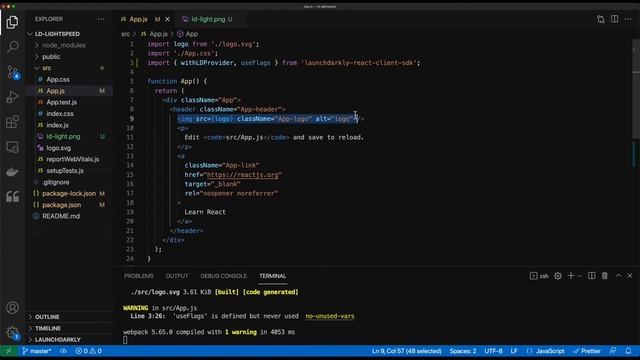Create a new terminal with the plus icon
This screenshot has height=360, width=640.
point(571,276)
